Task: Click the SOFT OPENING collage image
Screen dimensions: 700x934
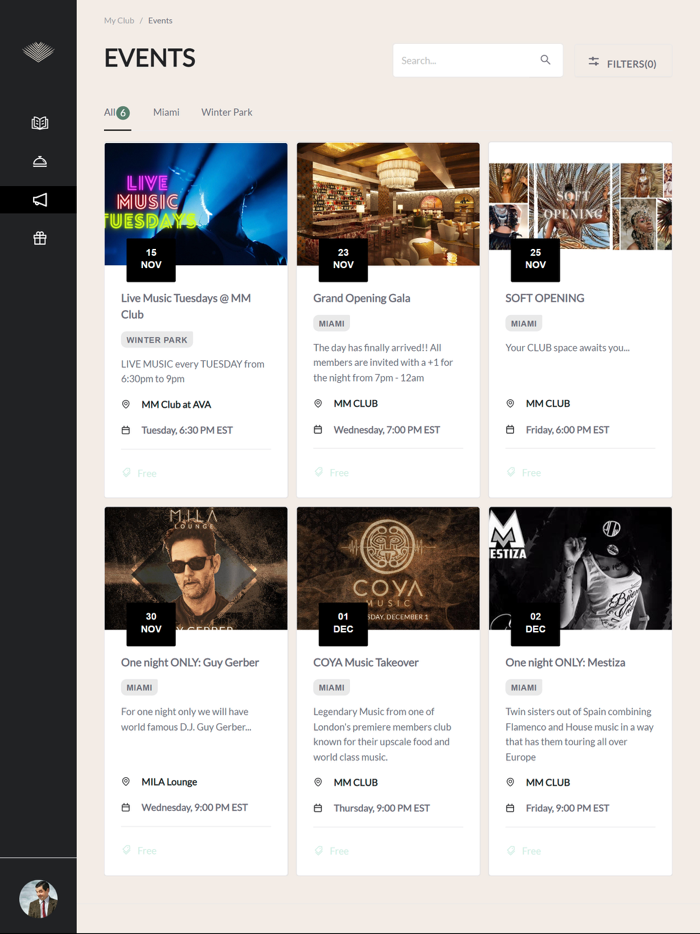Action: coord(580,206)
